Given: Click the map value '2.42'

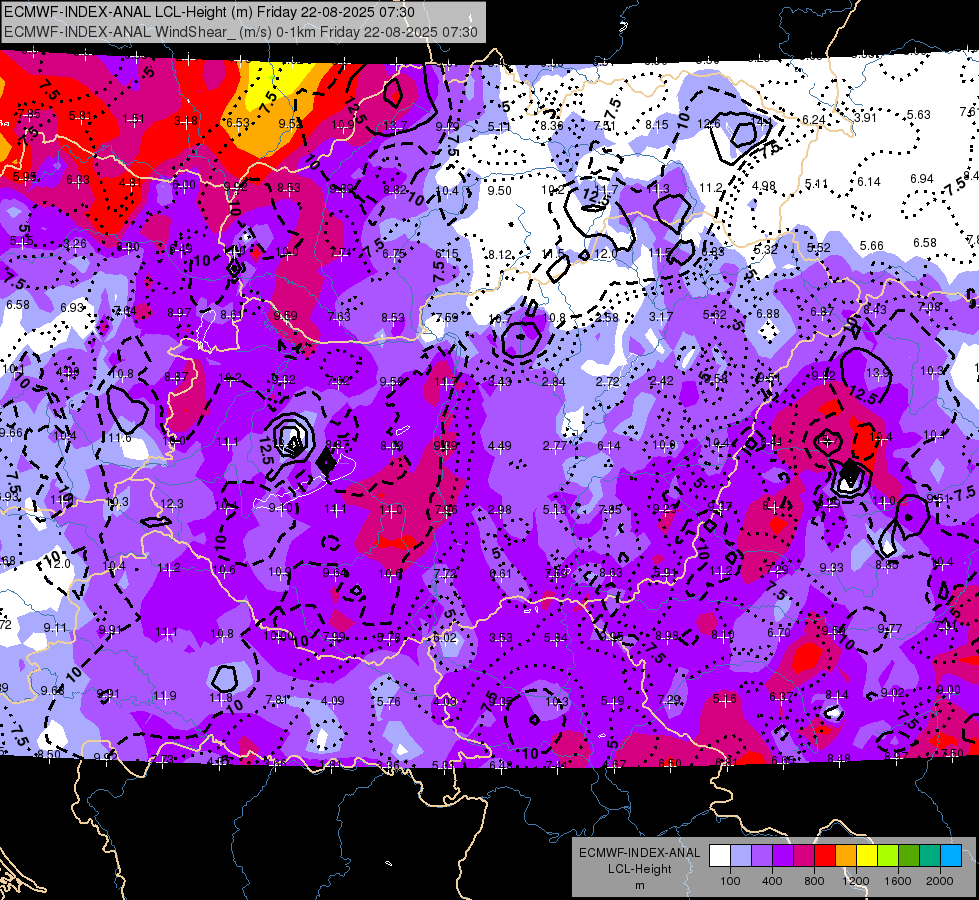Looking at the screenshot, I should coord(661,380).
